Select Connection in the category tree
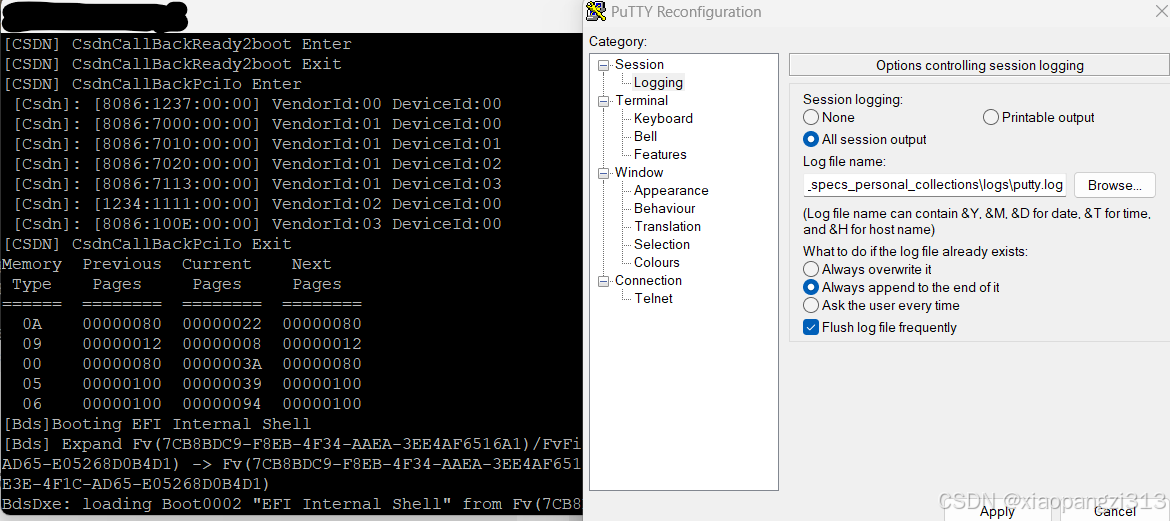1170x521 pixels. (x=648, y=280)
